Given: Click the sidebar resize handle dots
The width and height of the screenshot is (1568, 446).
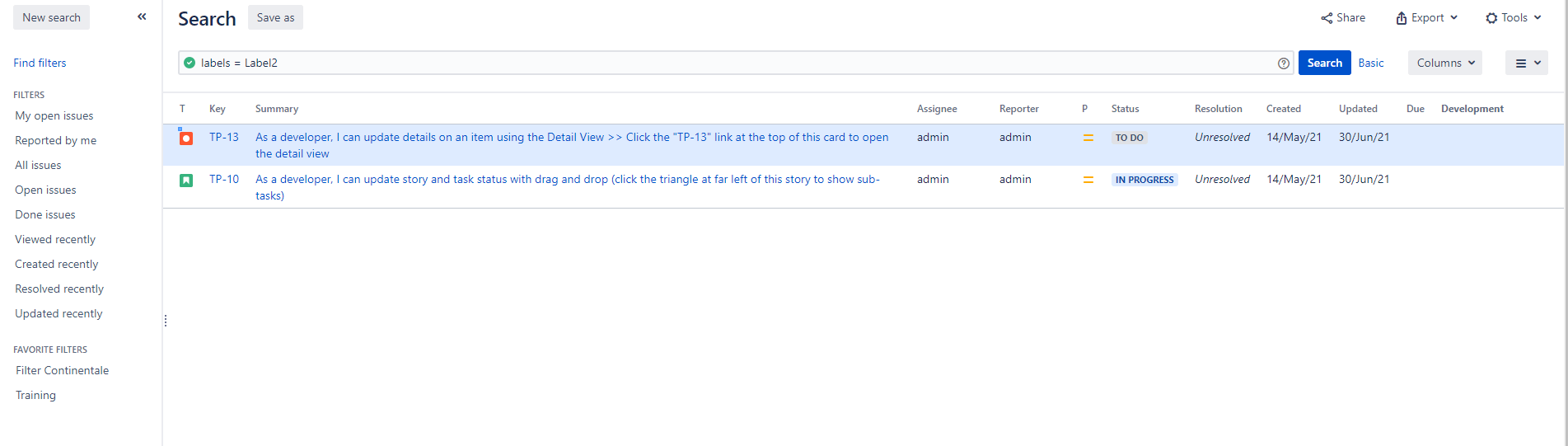Looking at the screenshot, I should click(x=166, y=321).
